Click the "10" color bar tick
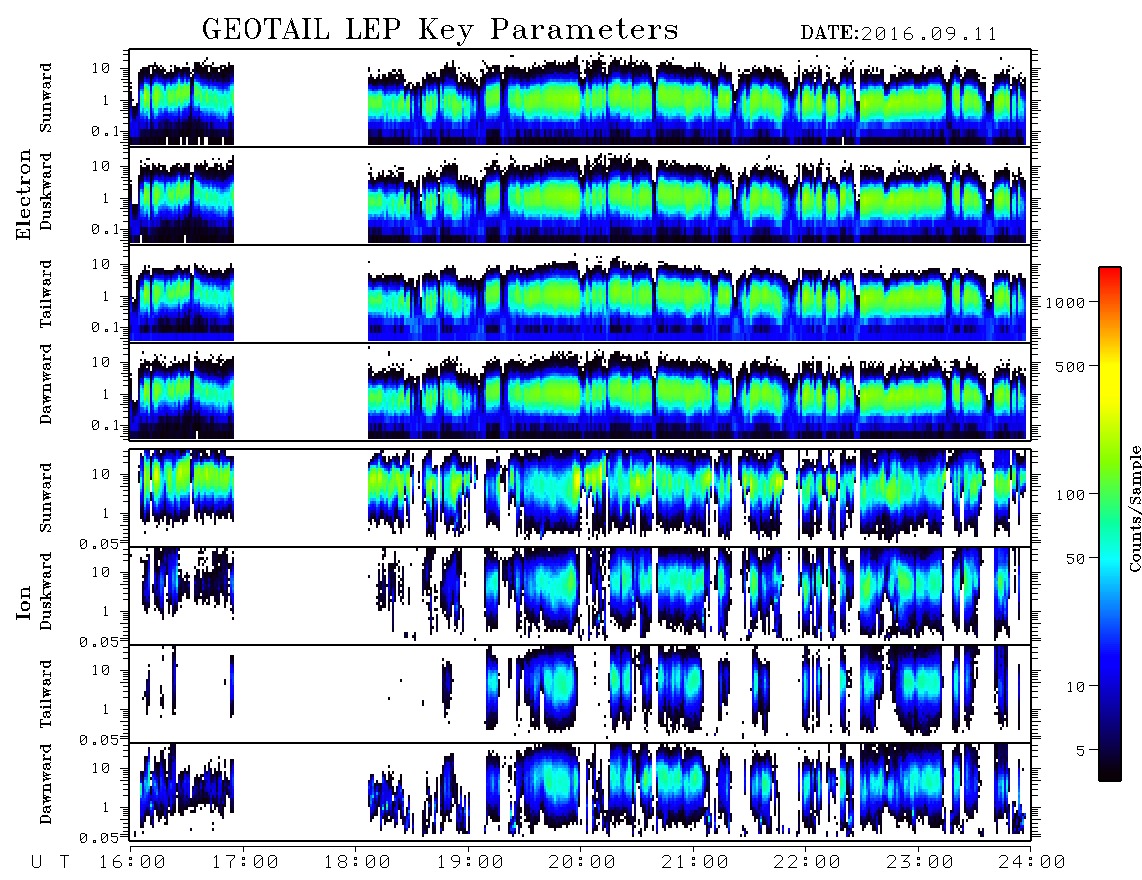This screenshot has height=880, width=1142. pos(1076,686)
